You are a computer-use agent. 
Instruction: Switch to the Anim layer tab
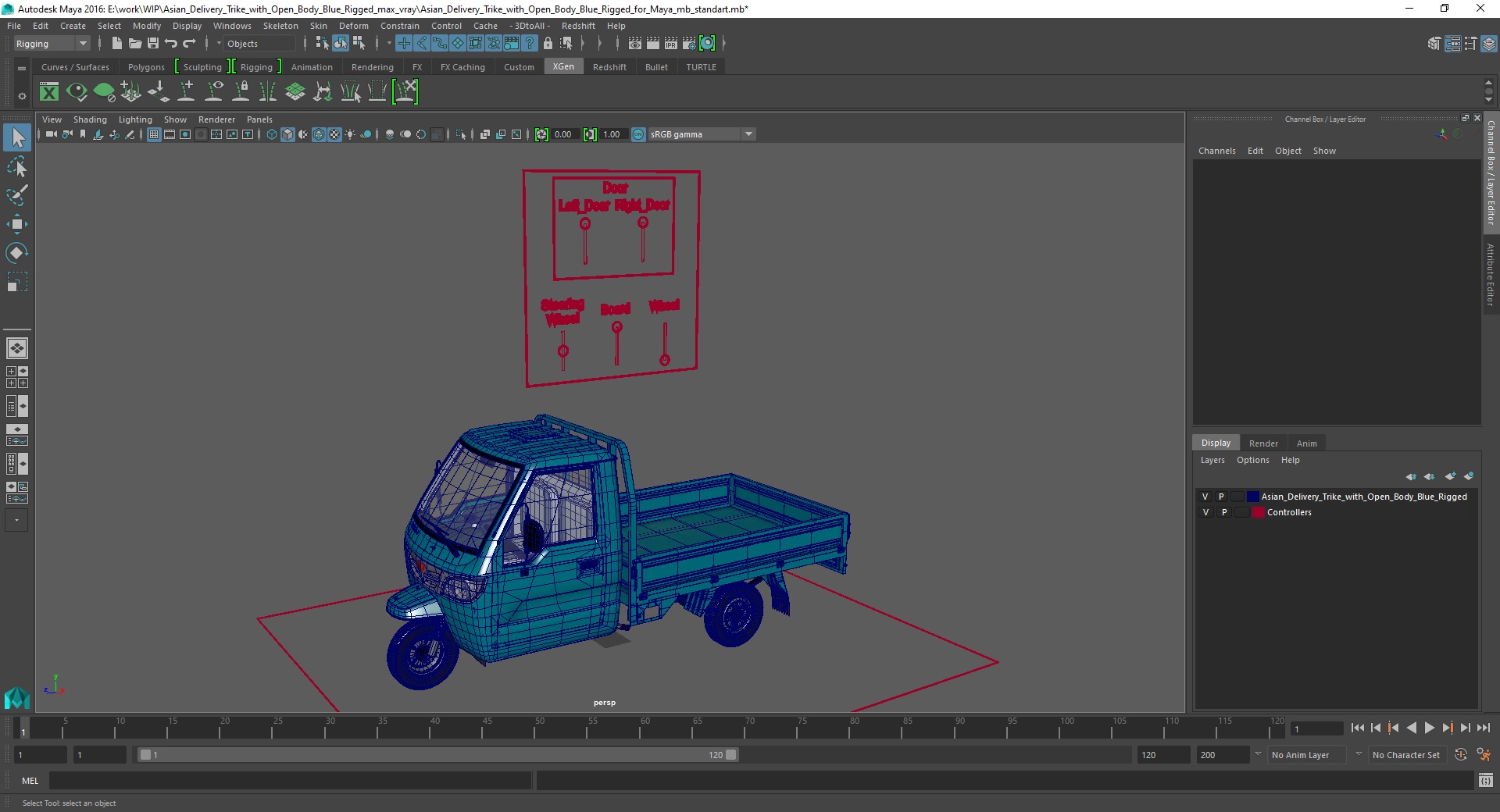(x=1306, y=443)
